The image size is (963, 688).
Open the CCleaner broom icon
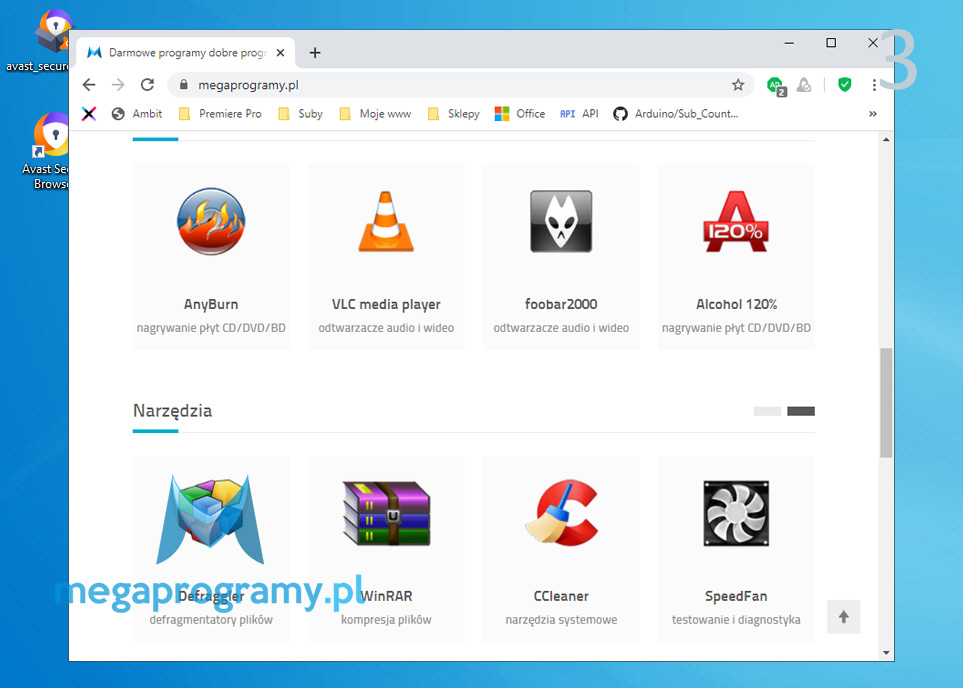[x=561, y=513]
